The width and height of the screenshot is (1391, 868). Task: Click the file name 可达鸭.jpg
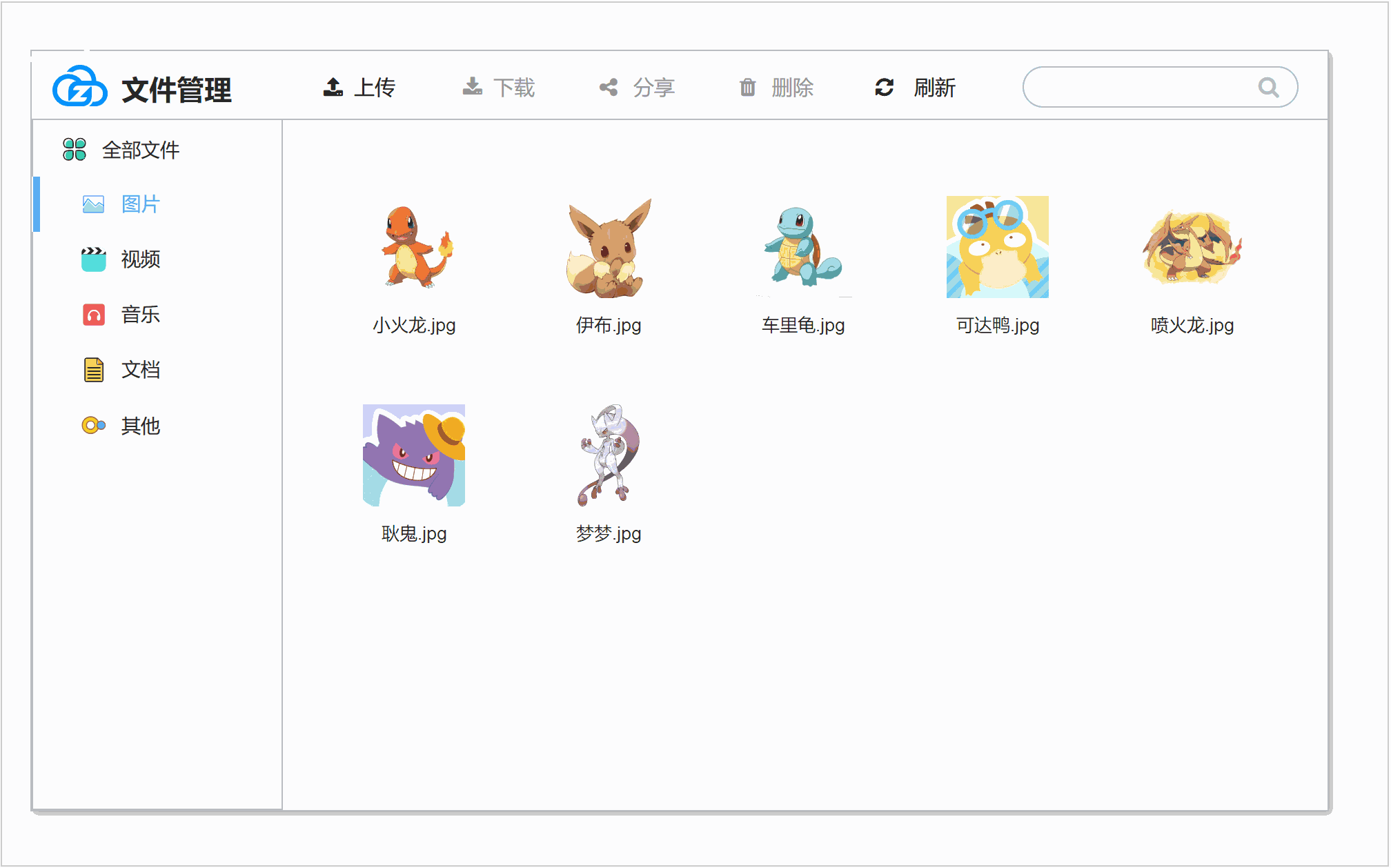[x=998, y=325]
